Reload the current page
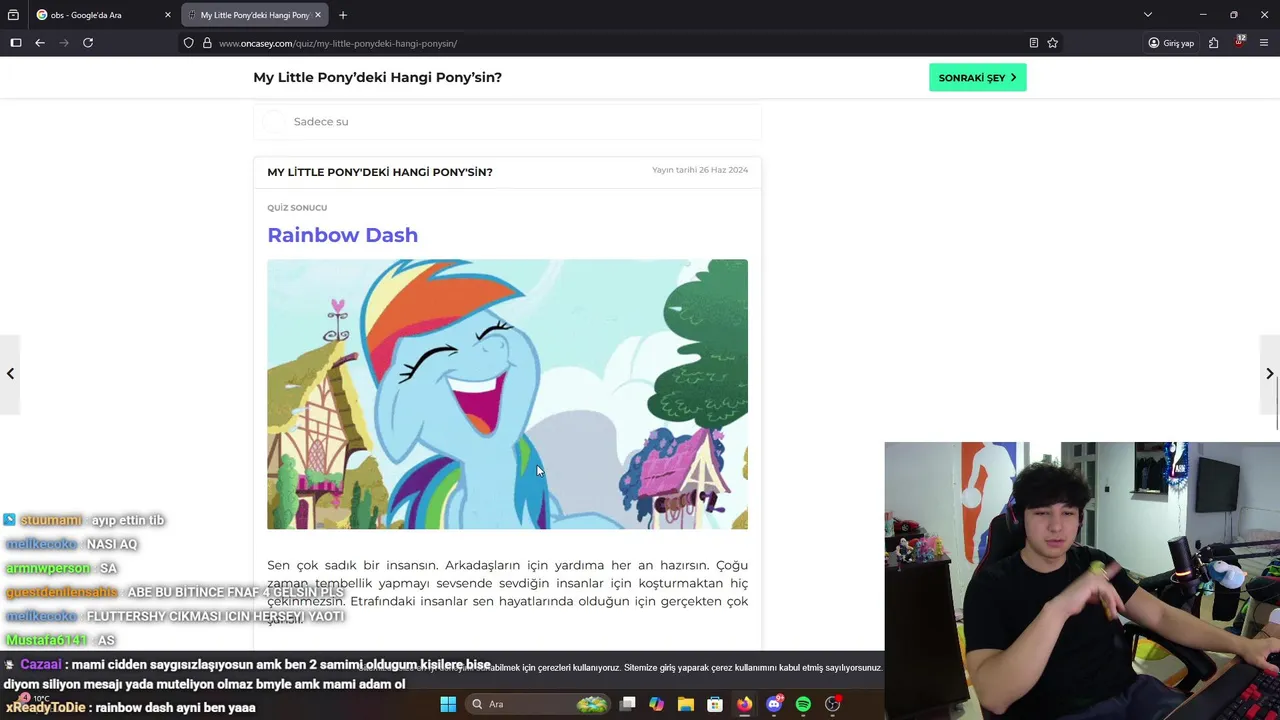This screenshot has height=720, width=1280. coord(88,43)
